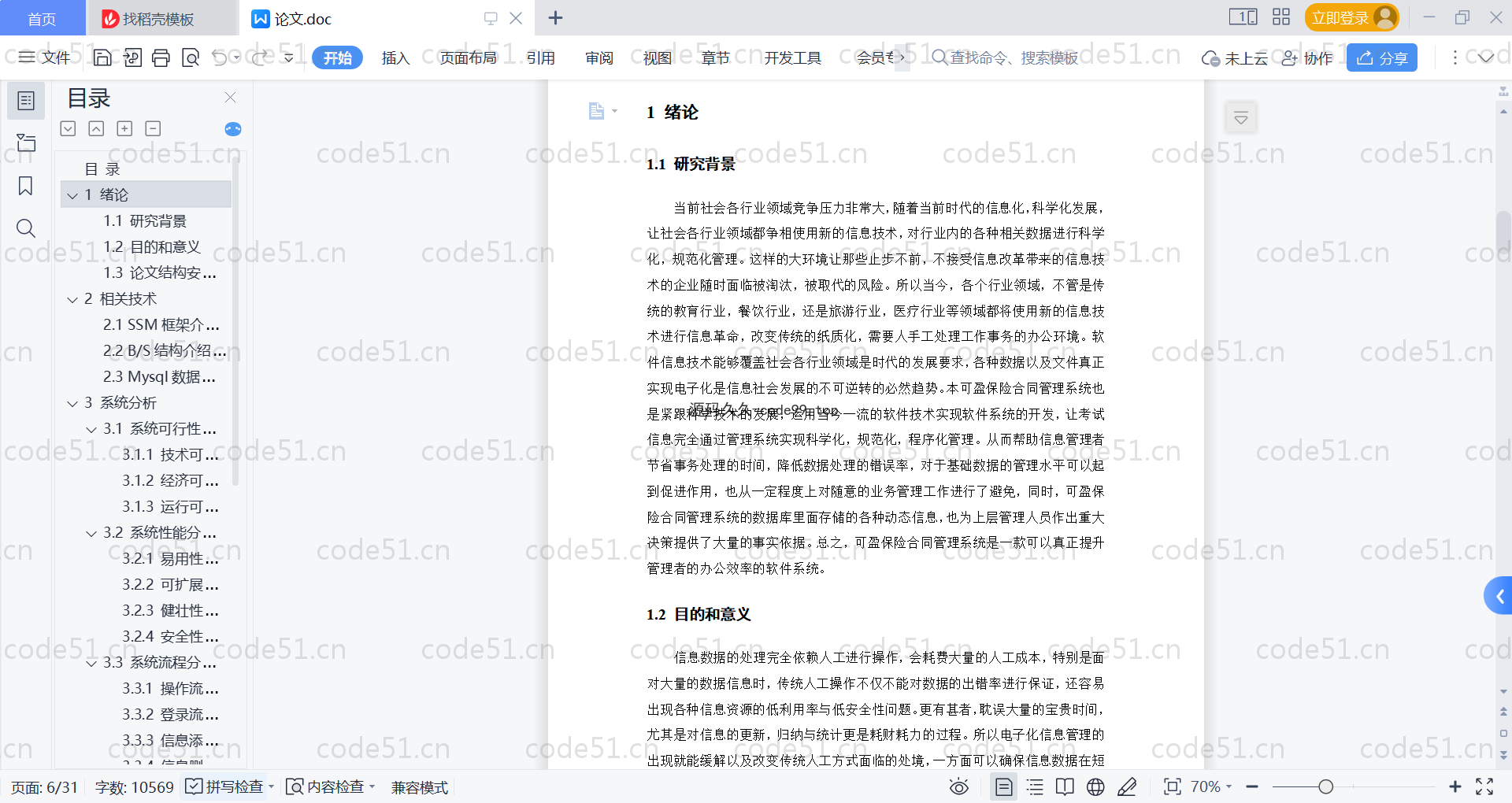Select the 开始 ribbon tab

337,57
